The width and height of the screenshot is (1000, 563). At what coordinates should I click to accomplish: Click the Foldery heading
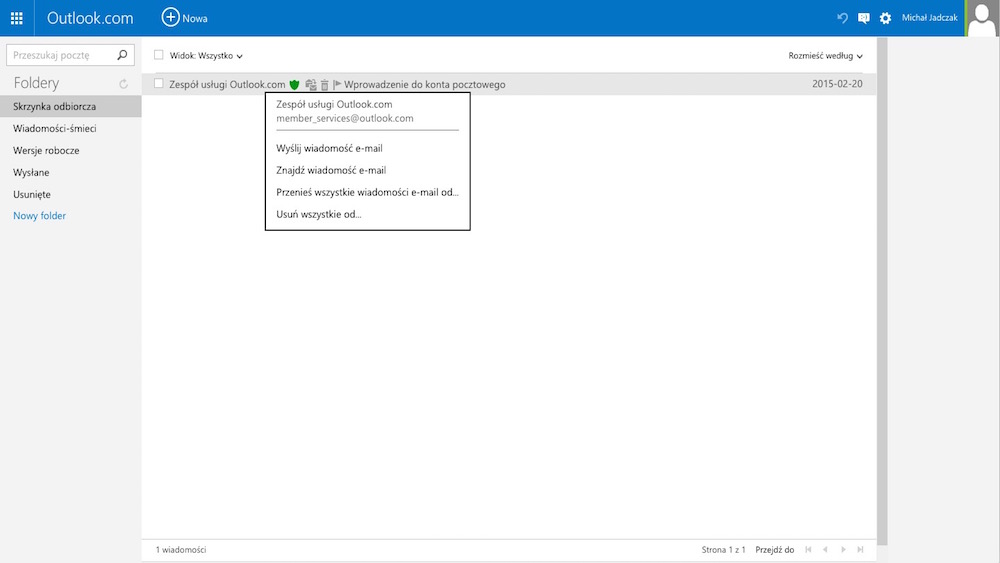[36, 83]
